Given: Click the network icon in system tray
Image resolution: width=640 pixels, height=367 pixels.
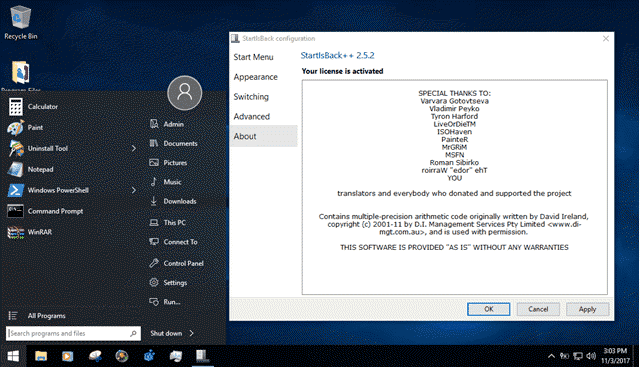Looking at the screenshot, I should pyautogui.click(x=578, y=356).
